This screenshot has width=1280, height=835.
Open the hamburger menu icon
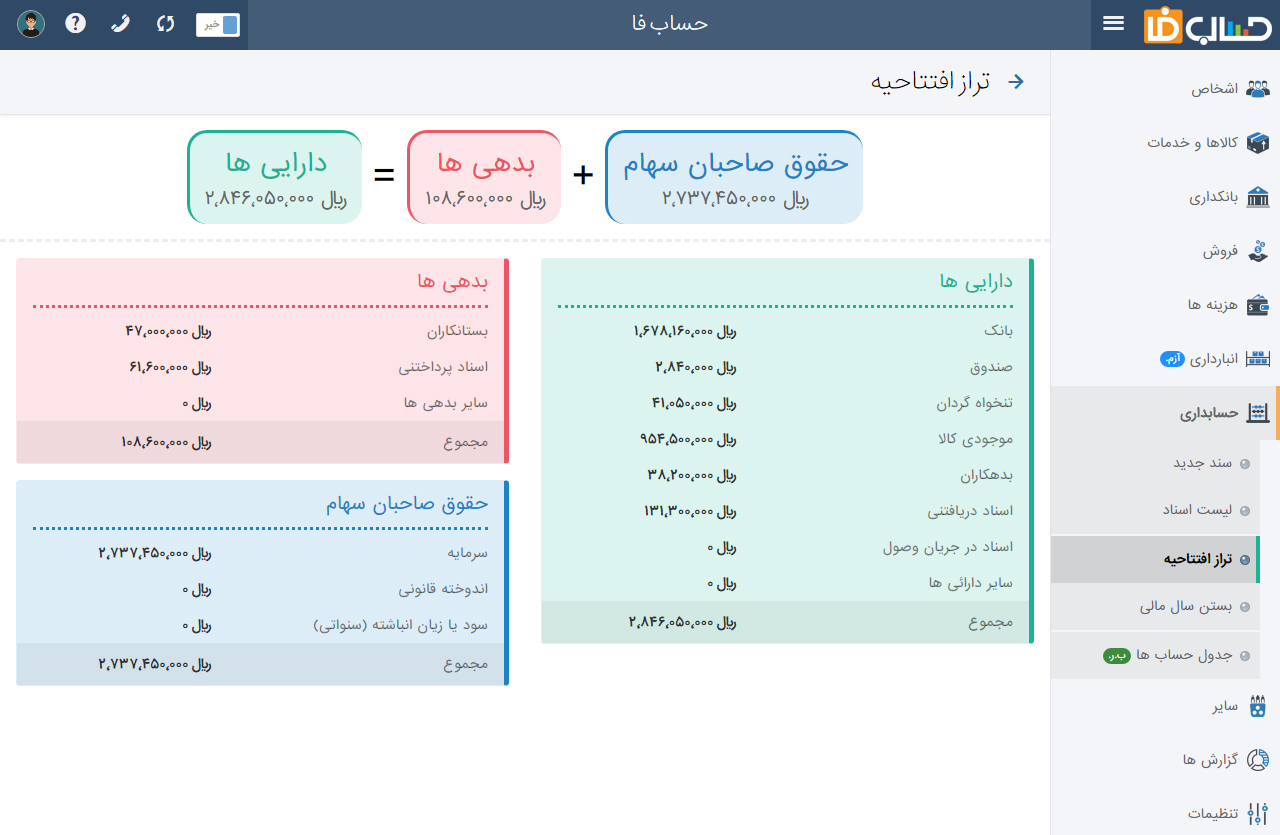pyautogui.click(x=1114, y=23)
